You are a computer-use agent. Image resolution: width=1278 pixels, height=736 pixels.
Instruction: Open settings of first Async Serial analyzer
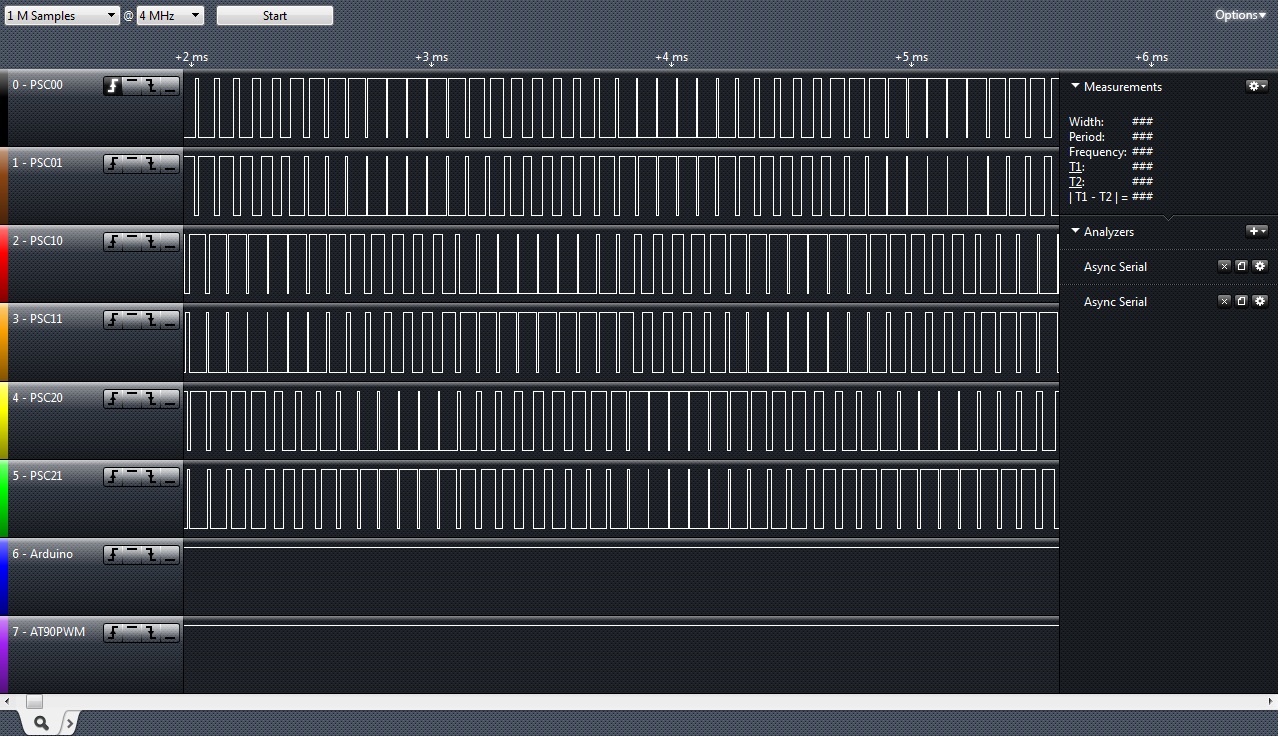coord(1260,266)
